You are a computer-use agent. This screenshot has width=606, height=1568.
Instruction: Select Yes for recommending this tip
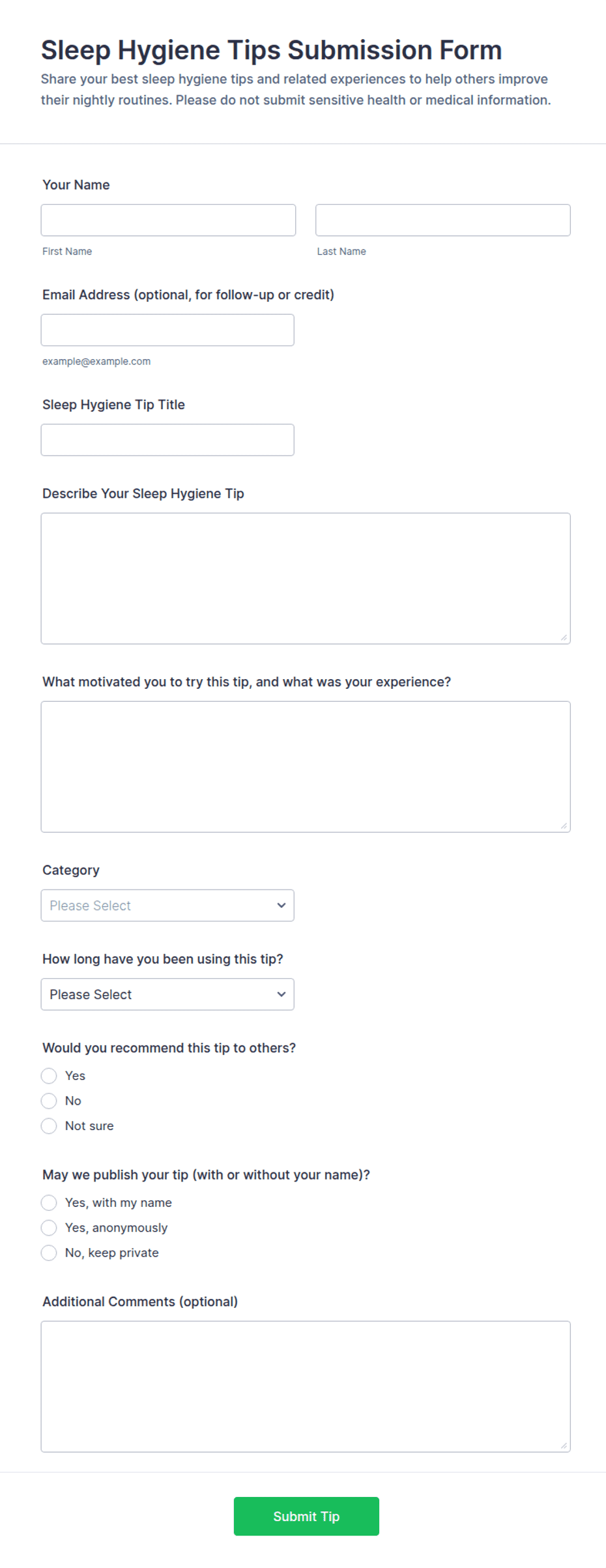tap(49, 1076)
